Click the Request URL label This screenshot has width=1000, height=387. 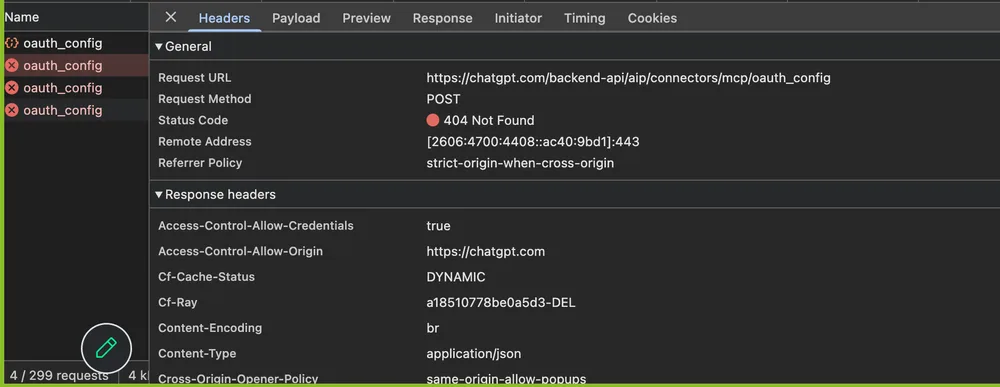195,78
